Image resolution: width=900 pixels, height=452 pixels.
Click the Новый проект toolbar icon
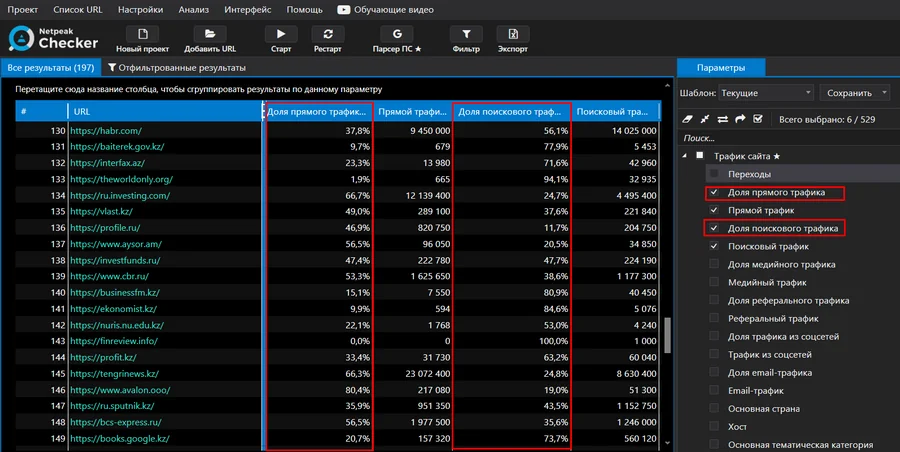pos(142,34)
